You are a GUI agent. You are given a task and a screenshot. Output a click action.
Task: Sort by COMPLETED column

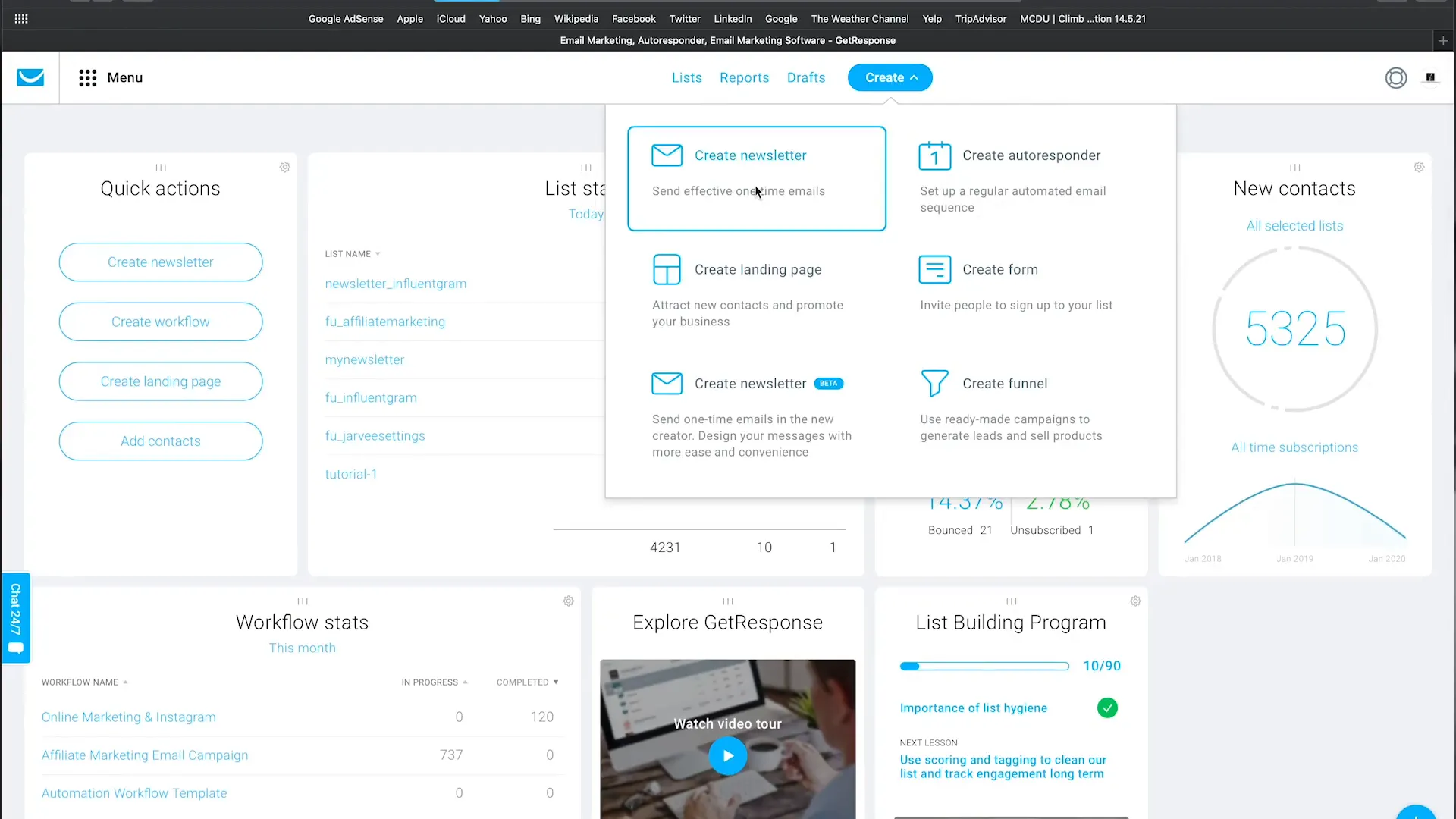pyautogui.click(x=528, y=682)
